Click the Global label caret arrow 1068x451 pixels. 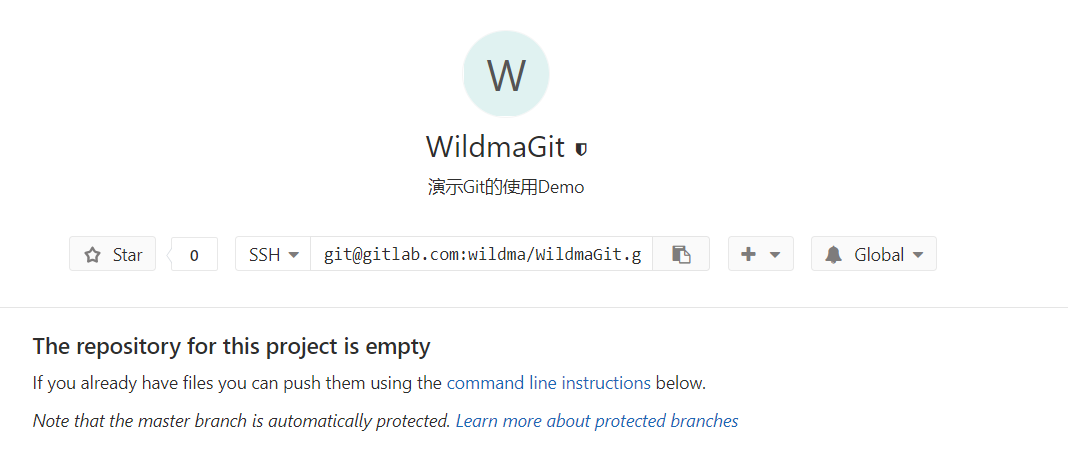tap(918, 255)
